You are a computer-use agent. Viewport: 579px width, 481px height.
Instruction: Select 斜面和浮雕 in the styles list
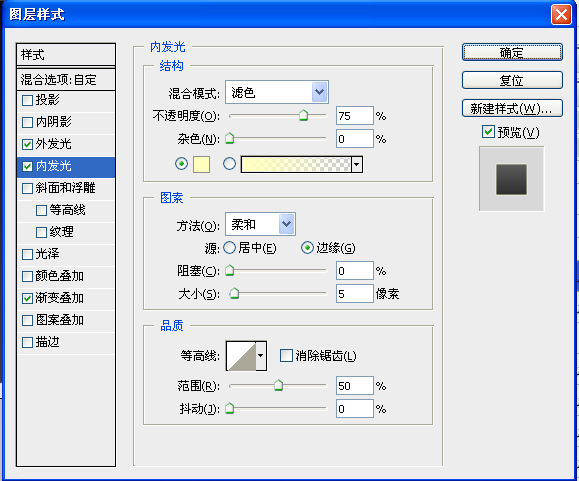pos(66,188)
